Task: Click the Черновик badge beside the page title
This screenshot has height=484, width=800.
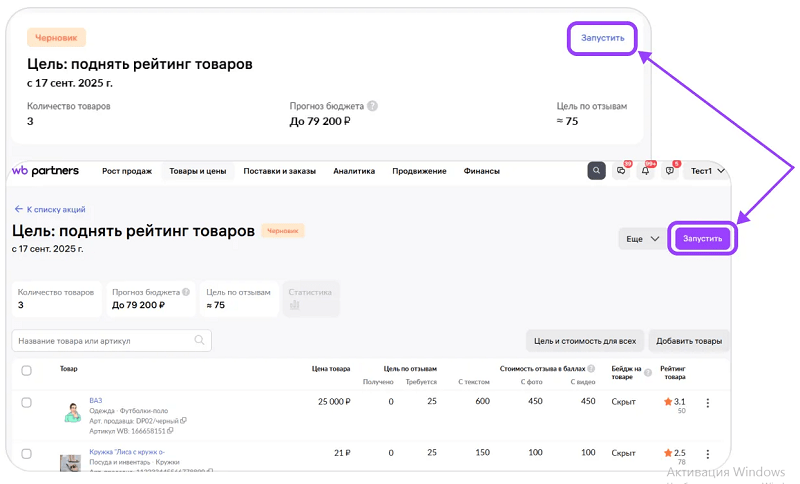Action: pyautogui.click(x=283, y=231)
